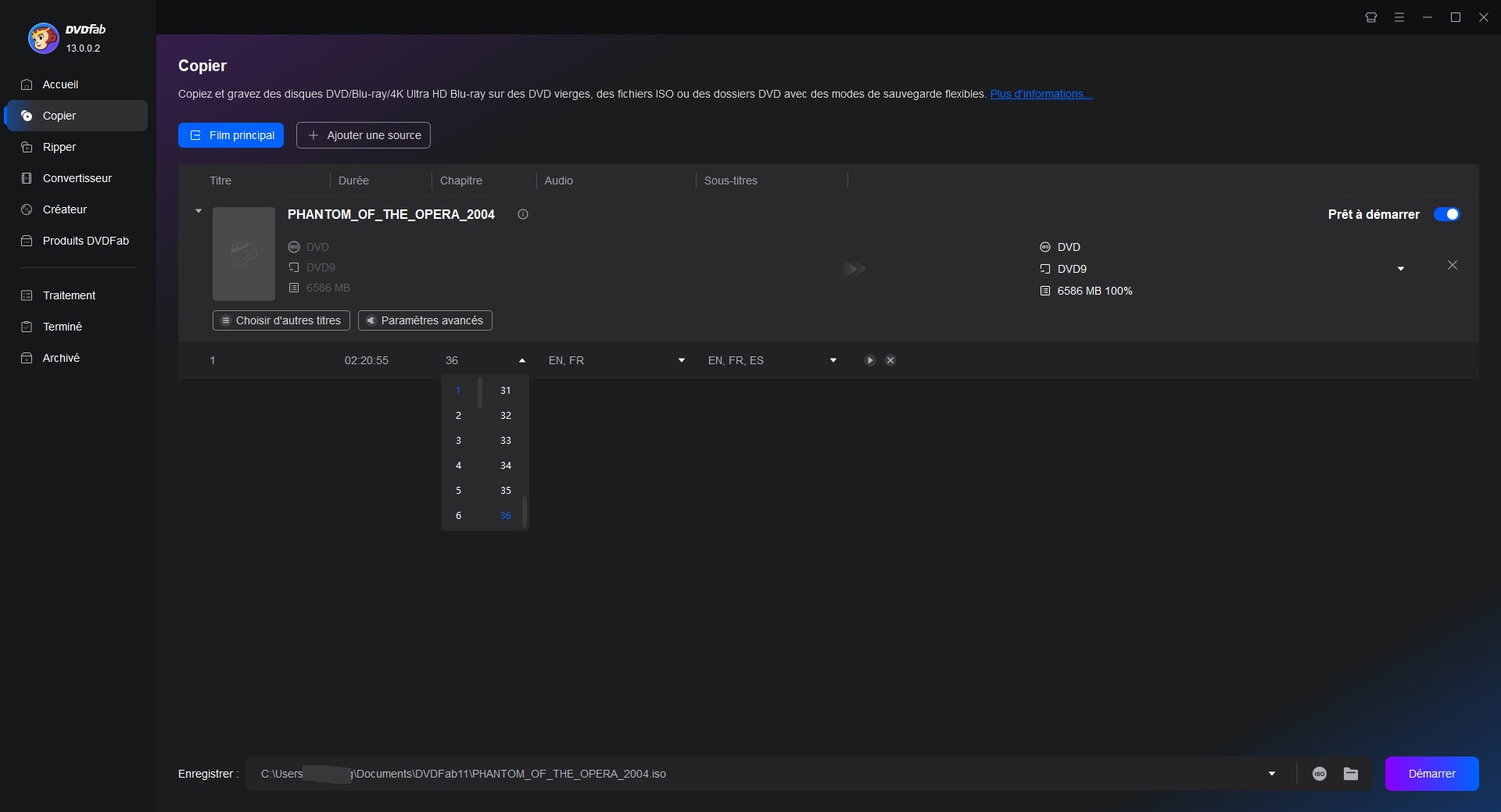
Task: Click the output DVD9 size icon
Action: (x=1045, y=269)
